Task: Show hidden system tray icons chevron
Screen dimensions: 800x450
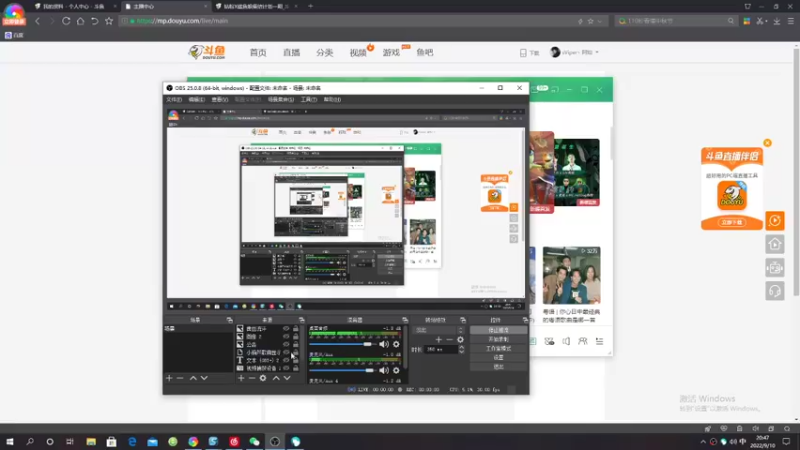Action: click(703, 442)
